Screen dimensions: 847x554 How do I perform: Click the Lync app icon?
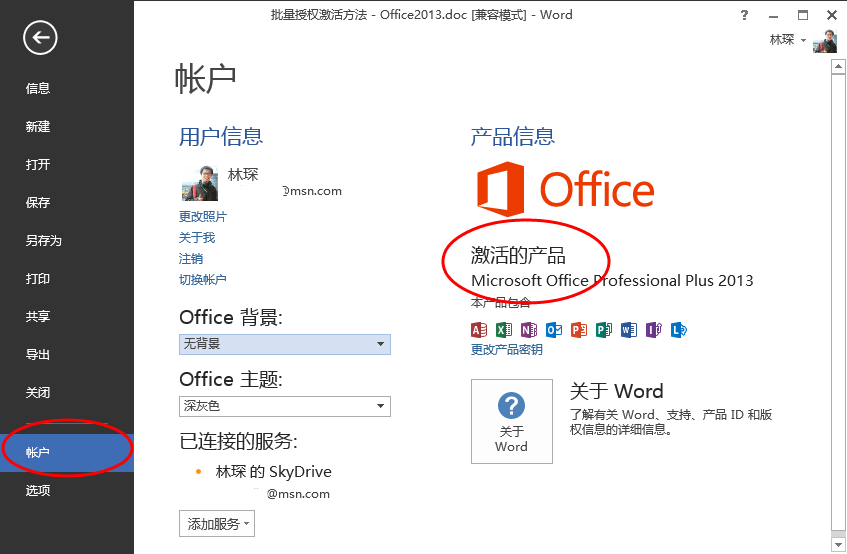coord(678,329)
